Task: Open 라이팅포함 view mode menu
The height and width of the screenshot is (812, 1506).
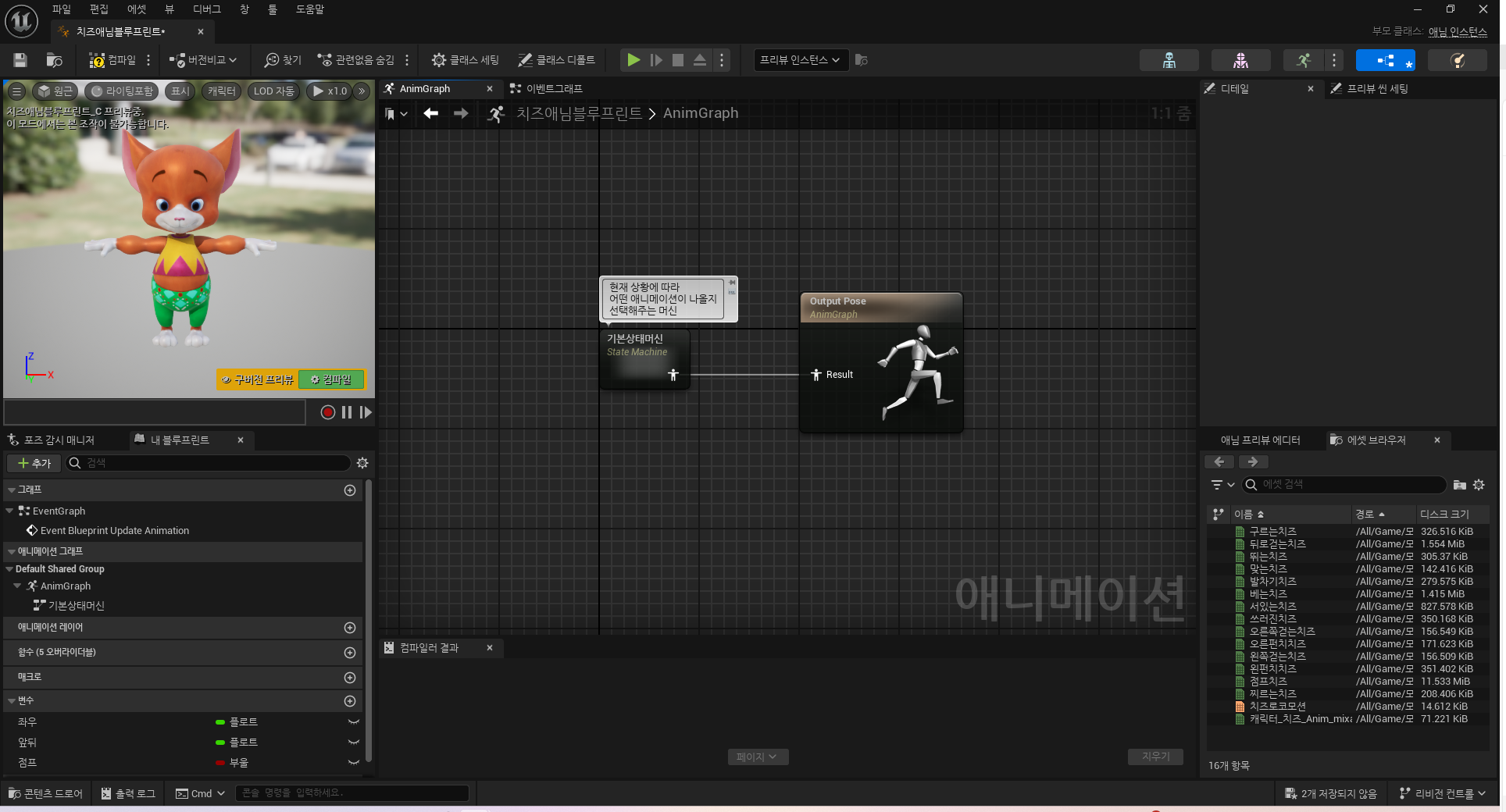Action: pyautogui.click(x=122, y=91)
